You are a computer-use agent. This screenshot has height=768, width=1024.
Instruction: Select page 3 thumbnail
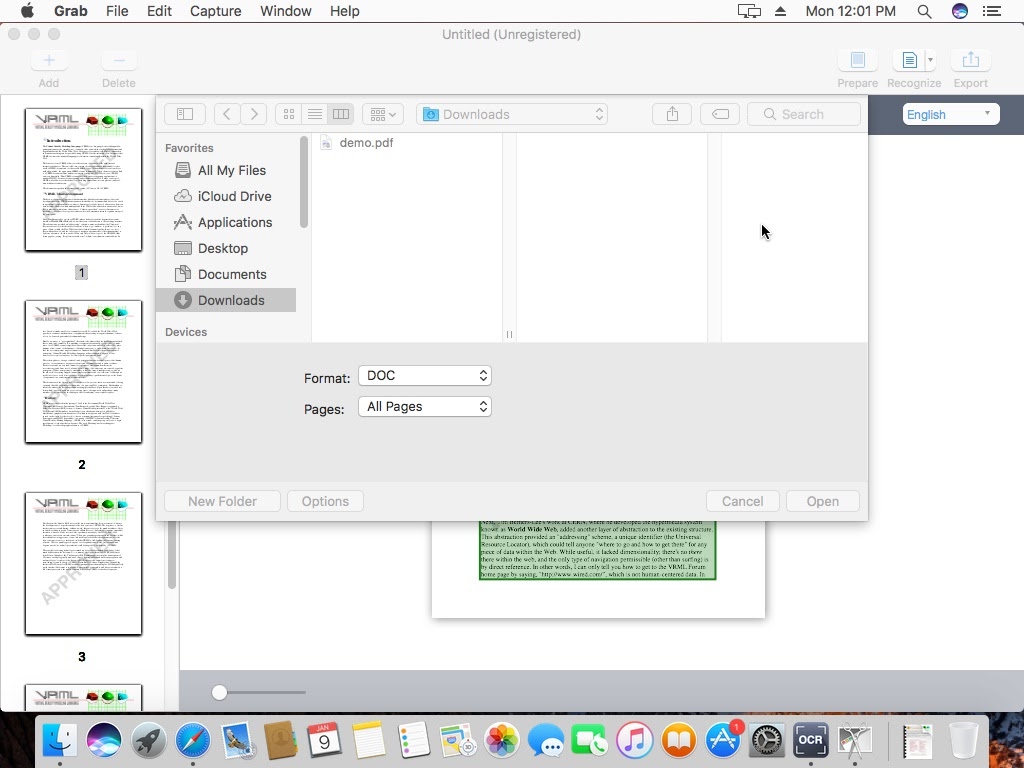(x=83, y=564)
